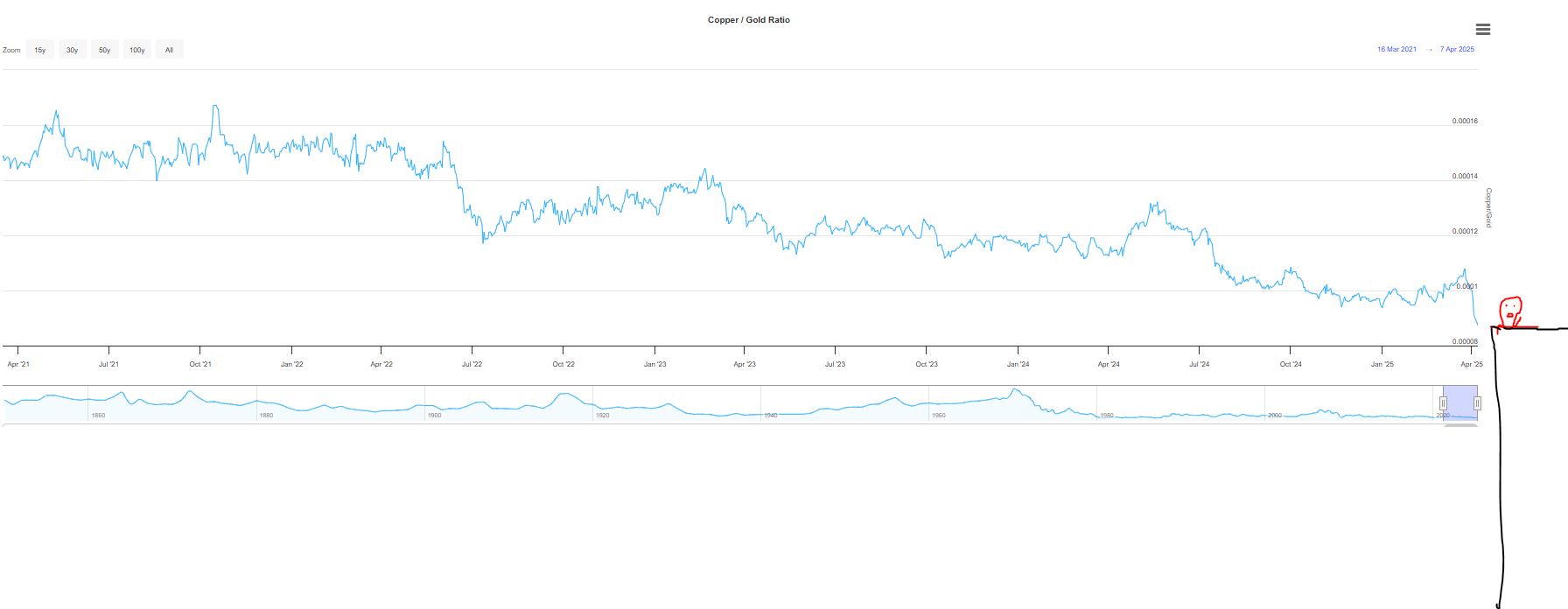Screen dimensions: 1568x609
Task: Set zoom range to 30y
Action: click(72, 50)
